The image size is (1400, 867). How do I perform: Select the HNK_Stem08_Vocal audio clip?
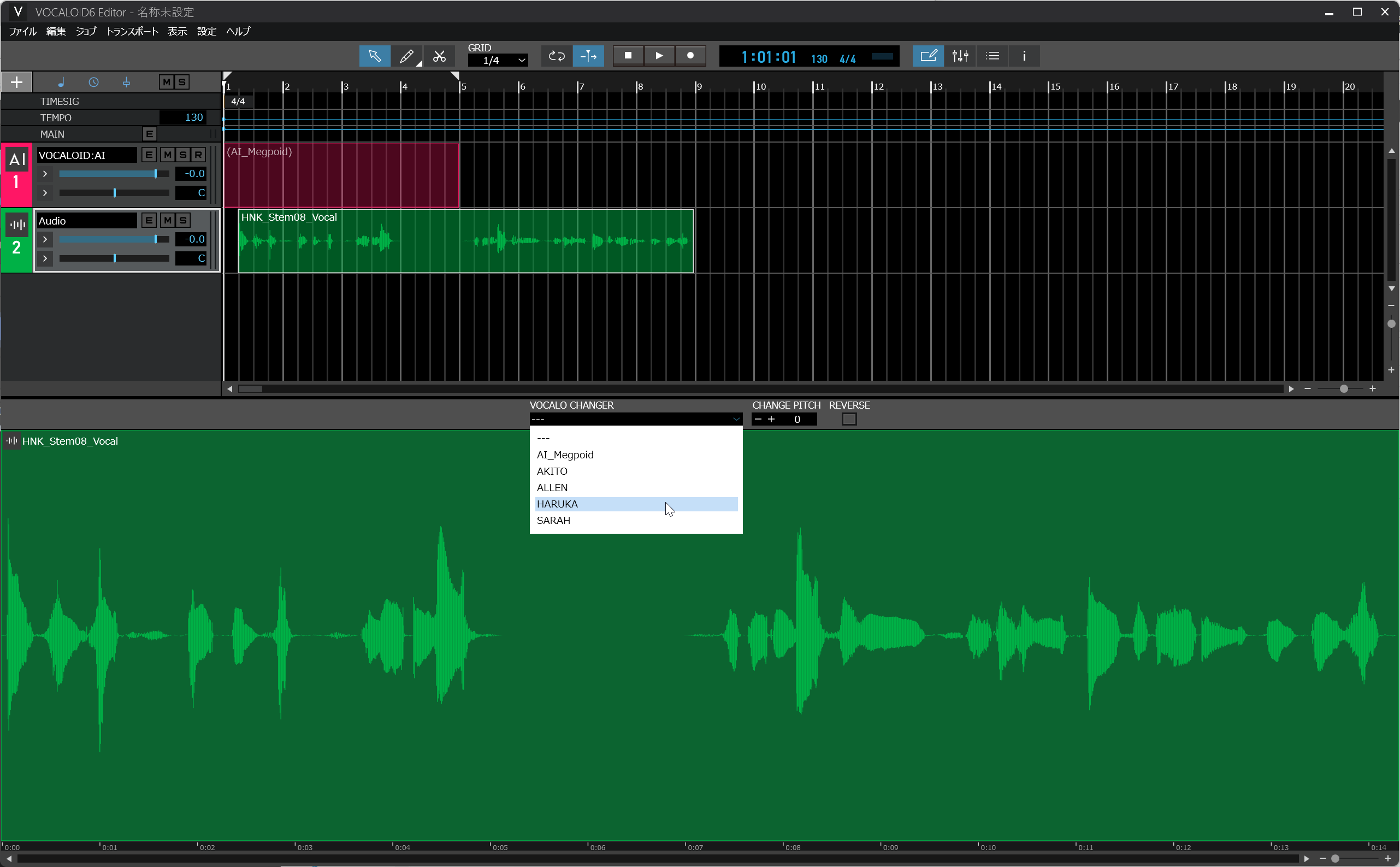pyautogui.click(x=465, y=241)
